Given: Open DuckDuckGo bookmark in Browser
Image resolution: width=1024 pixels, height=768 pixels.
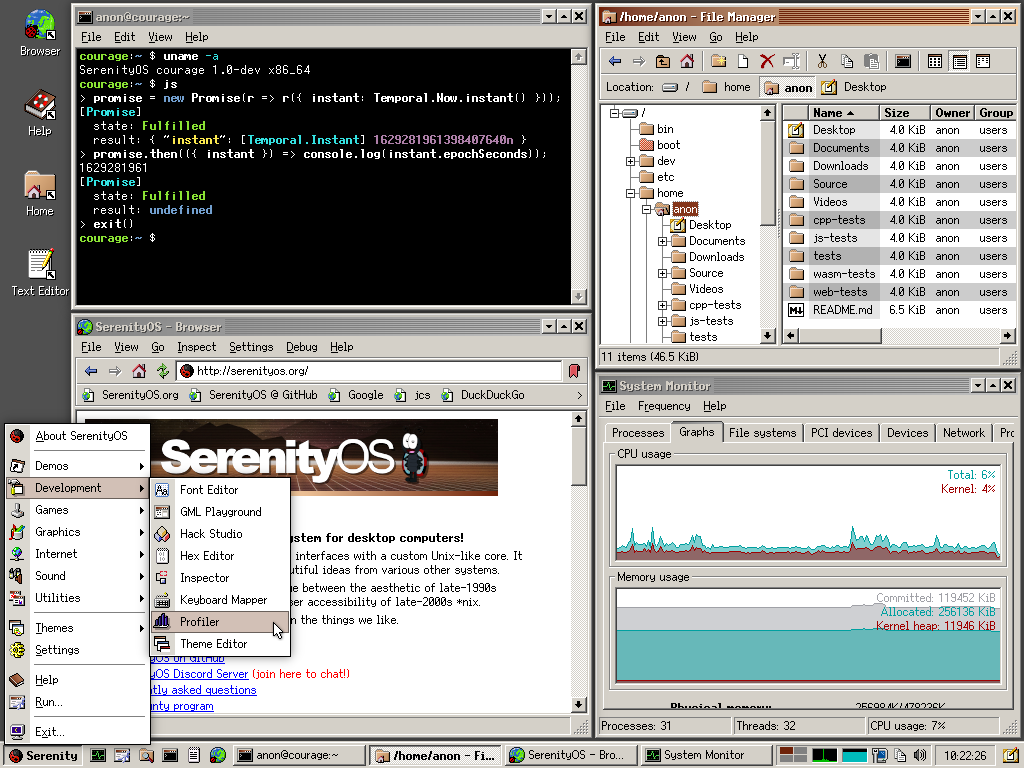Looking at the screenshot, I should 483,395.
